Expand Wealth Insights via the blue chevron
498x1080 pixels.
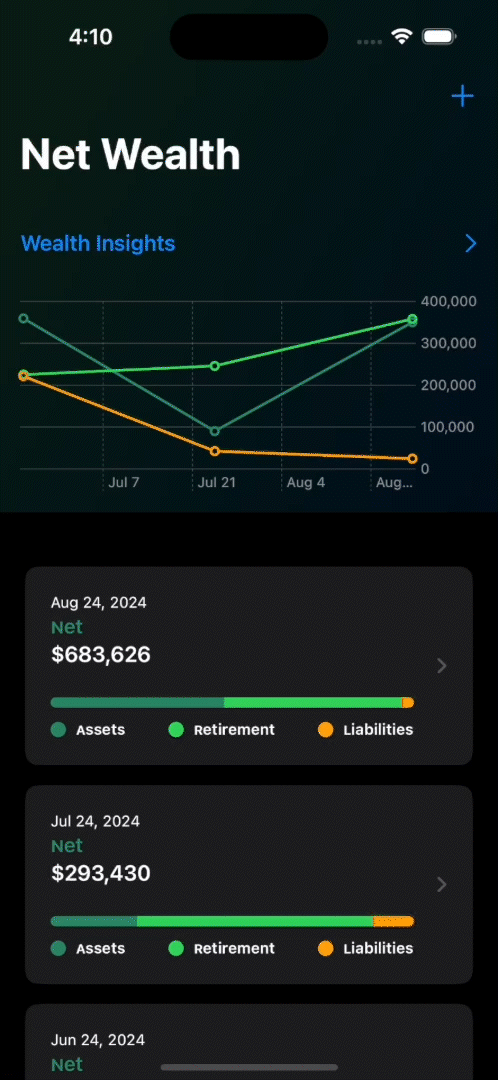470,243
